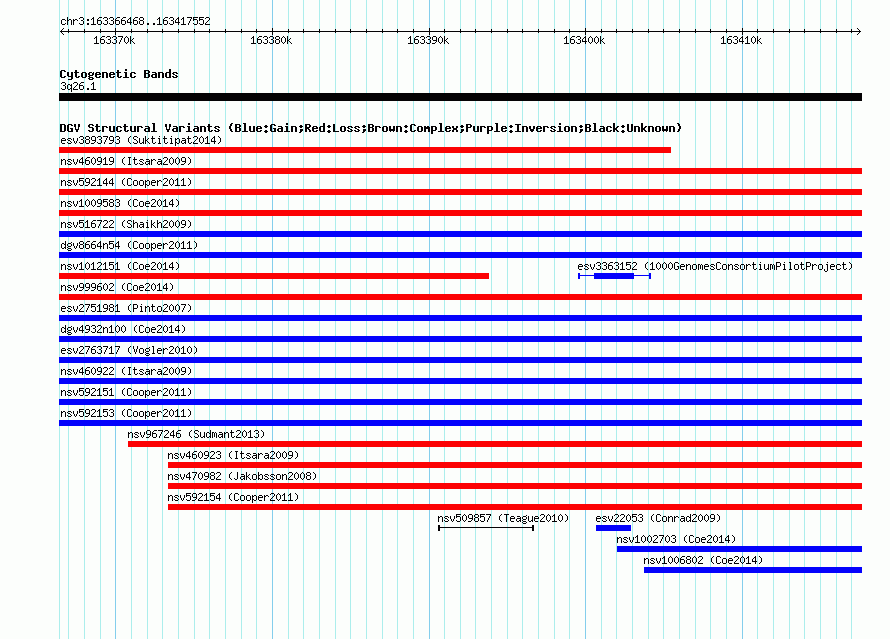Click the nsv1009583 (Coe2014) variant label
The height and width of the screenshot is (639, 890).
pyautogui.click(x=120, y=203)
